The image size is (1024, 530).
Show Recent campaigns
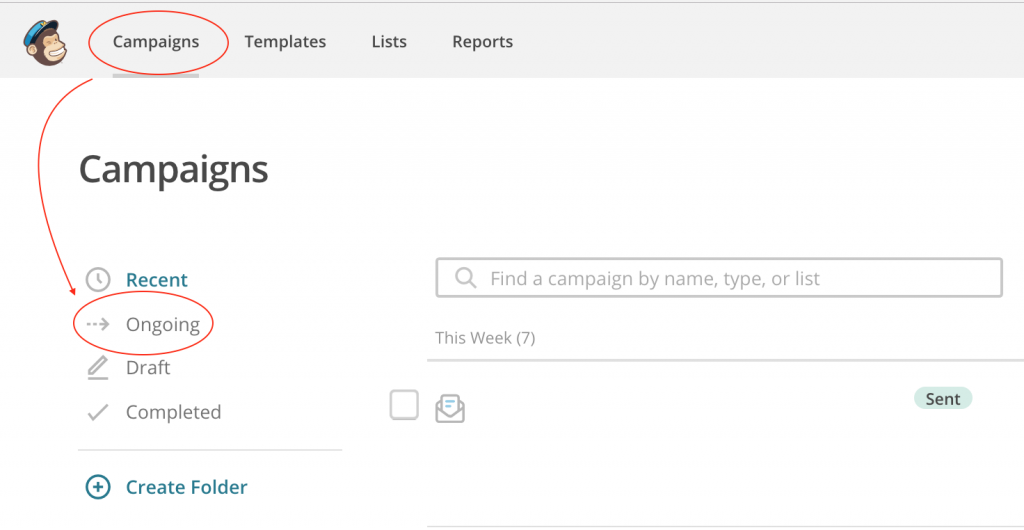[157, 279]
